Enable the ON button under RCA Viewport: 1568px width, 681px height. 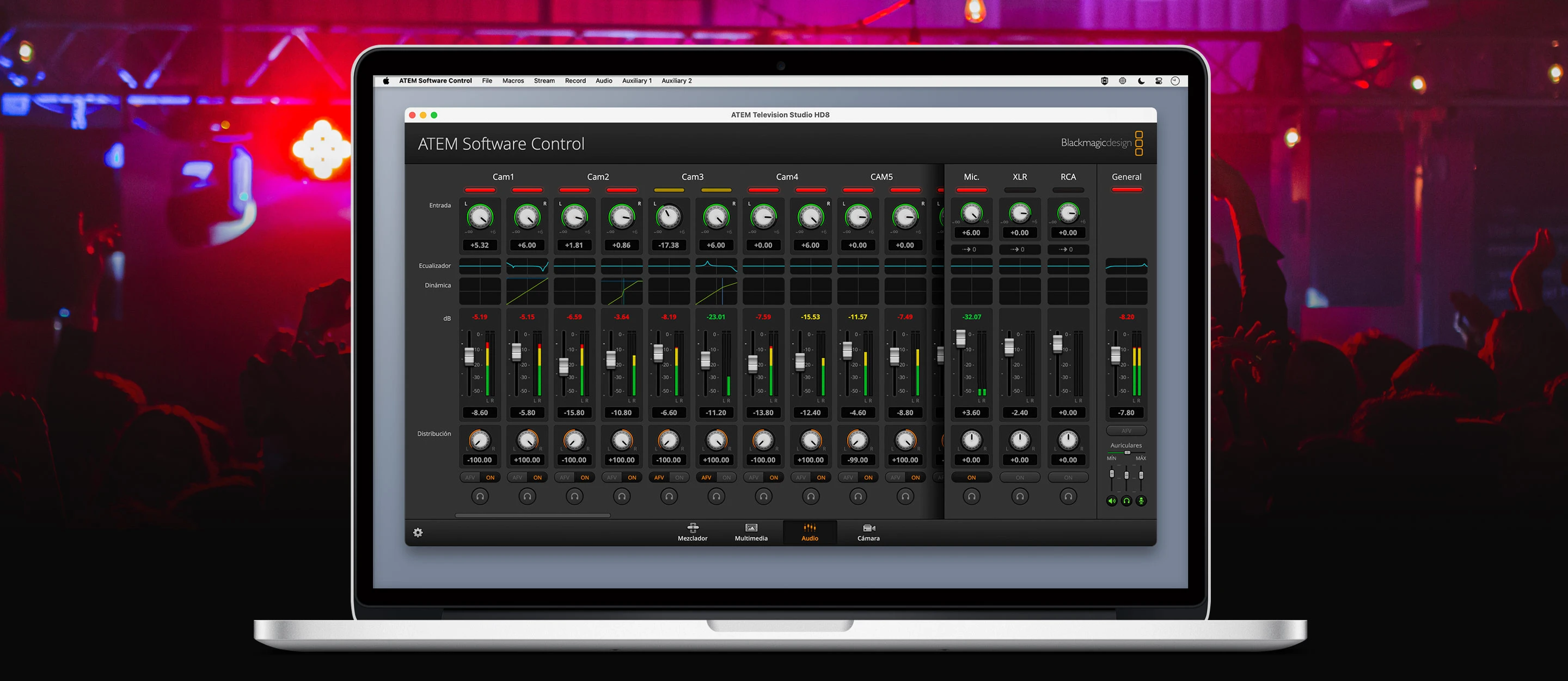point(1068,478)
